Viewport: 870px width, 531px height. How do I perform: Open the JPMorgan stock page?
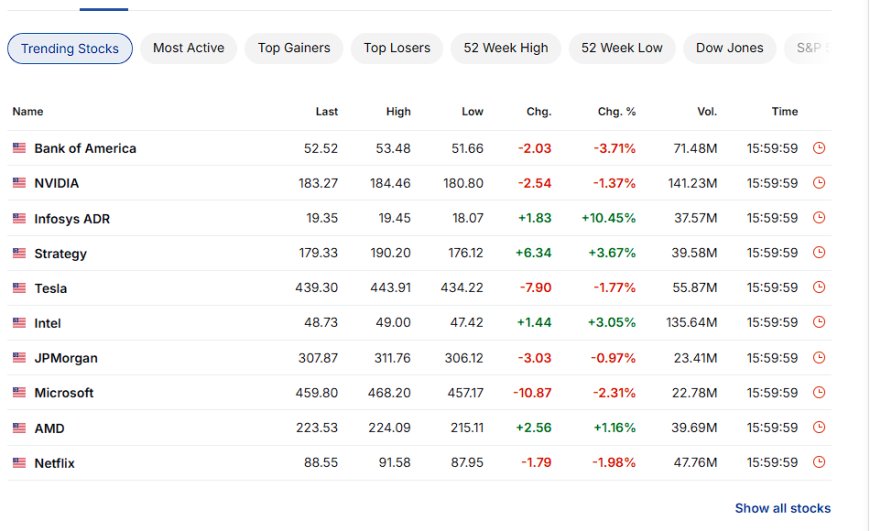(x=66, y=358)
